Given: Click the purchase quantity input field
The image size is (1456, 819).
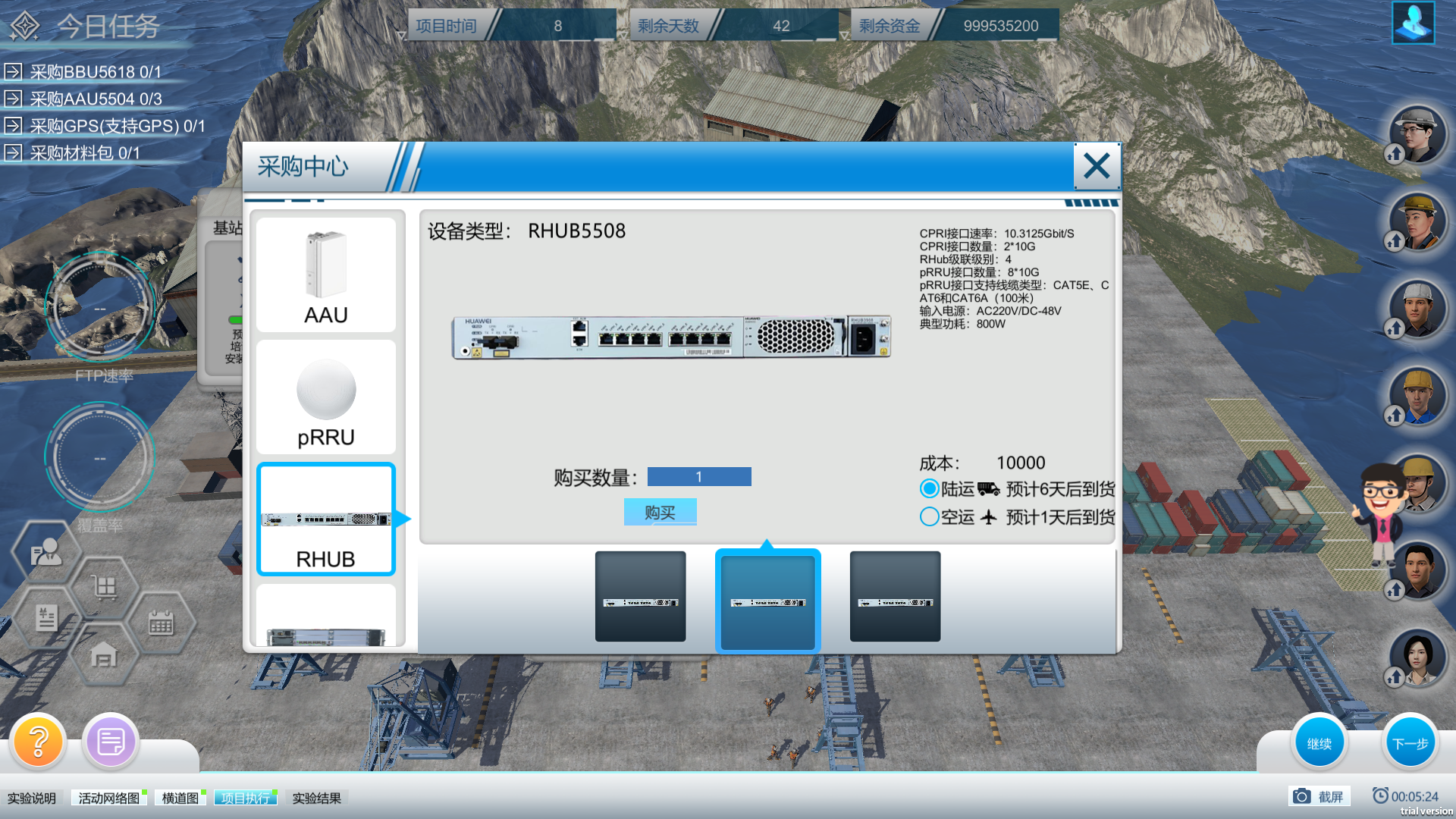Looking at the screenshot, I should pos(699,476).
